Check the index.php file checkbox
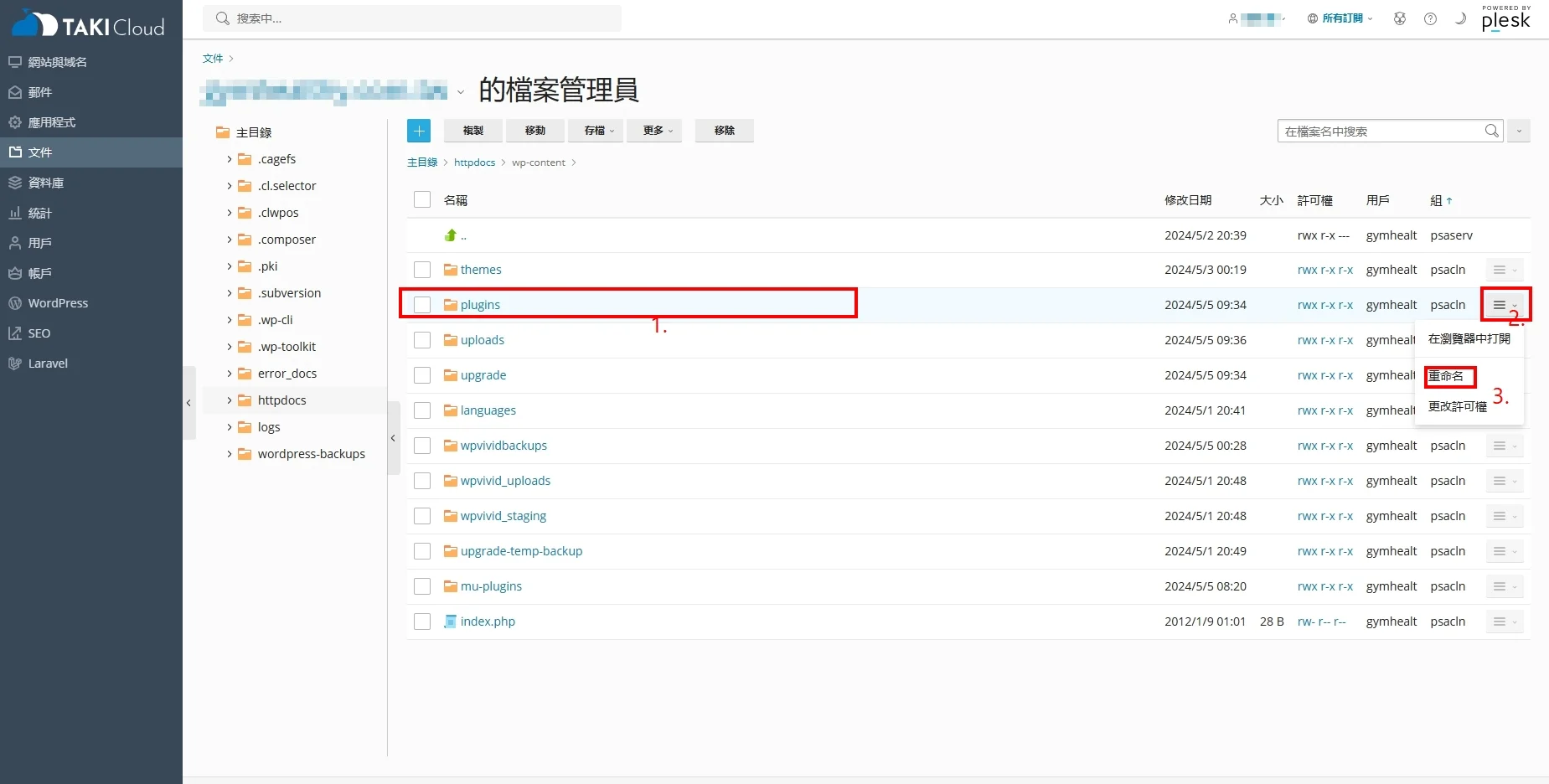The image size is (1549, 784). pos(422,622)
